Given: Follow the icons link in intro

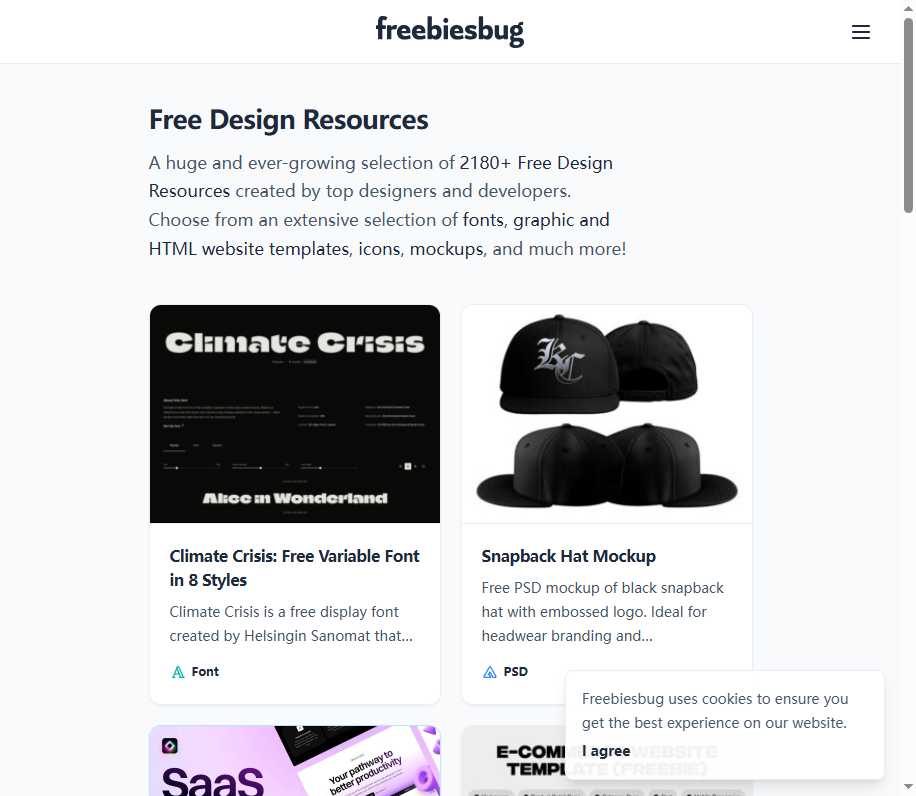Looking at the screenshot, I should 379,249.
